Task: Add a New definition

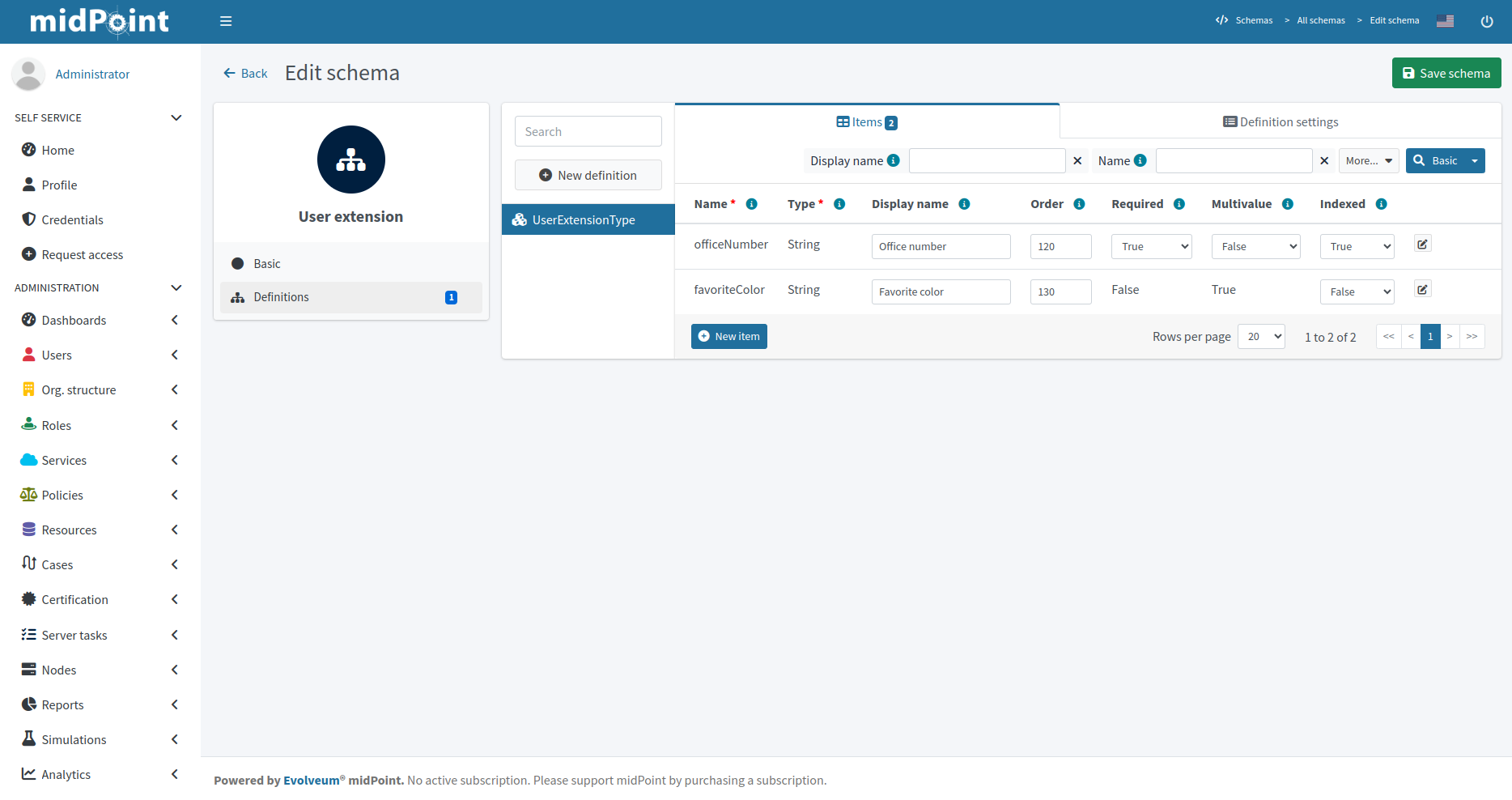Action: point(588,176)
